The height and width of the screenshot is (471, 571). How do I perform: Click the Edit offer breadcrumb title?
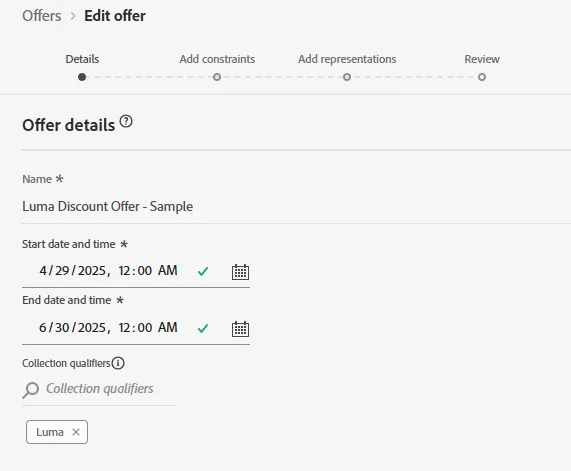point(115,16)
